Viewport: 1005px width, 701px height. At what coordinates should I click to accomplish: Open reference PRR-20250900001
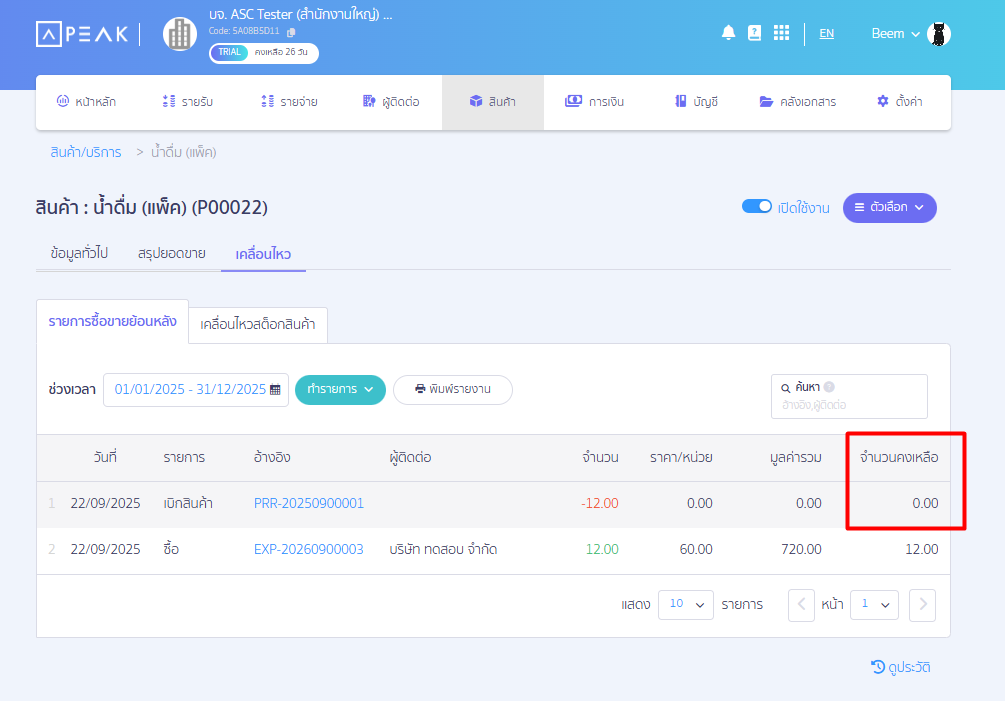(x=309, y=504)
